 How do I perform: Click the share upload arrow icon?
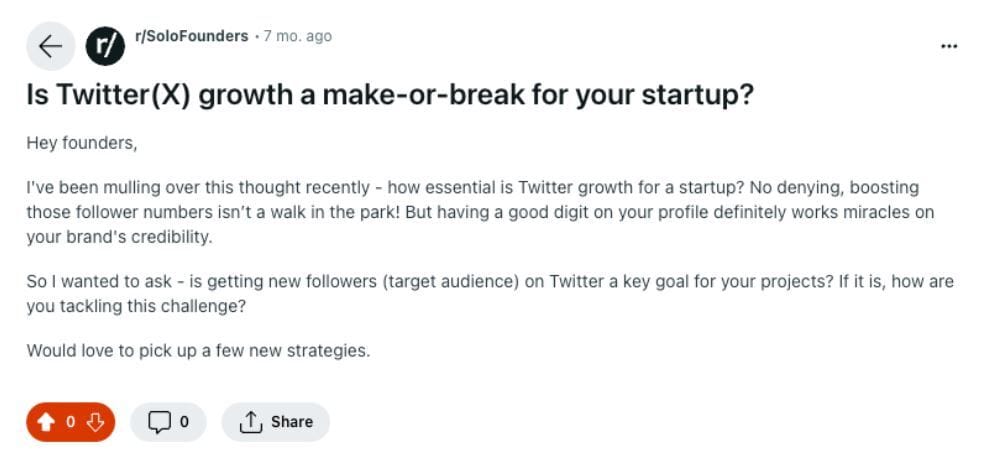(x=250, y=422)
